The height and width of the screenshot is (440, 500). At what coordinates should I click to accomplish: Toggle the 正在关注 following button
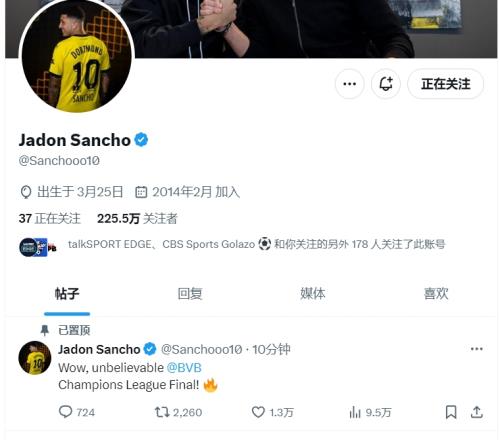point(445,84)
